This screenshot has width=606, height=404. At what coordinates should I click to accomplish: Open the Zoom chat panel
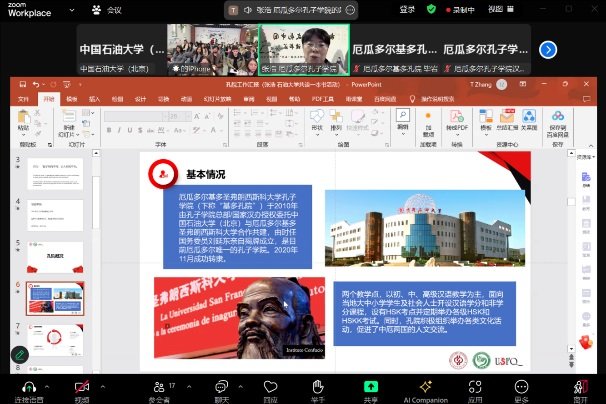(x=221, y=387)
